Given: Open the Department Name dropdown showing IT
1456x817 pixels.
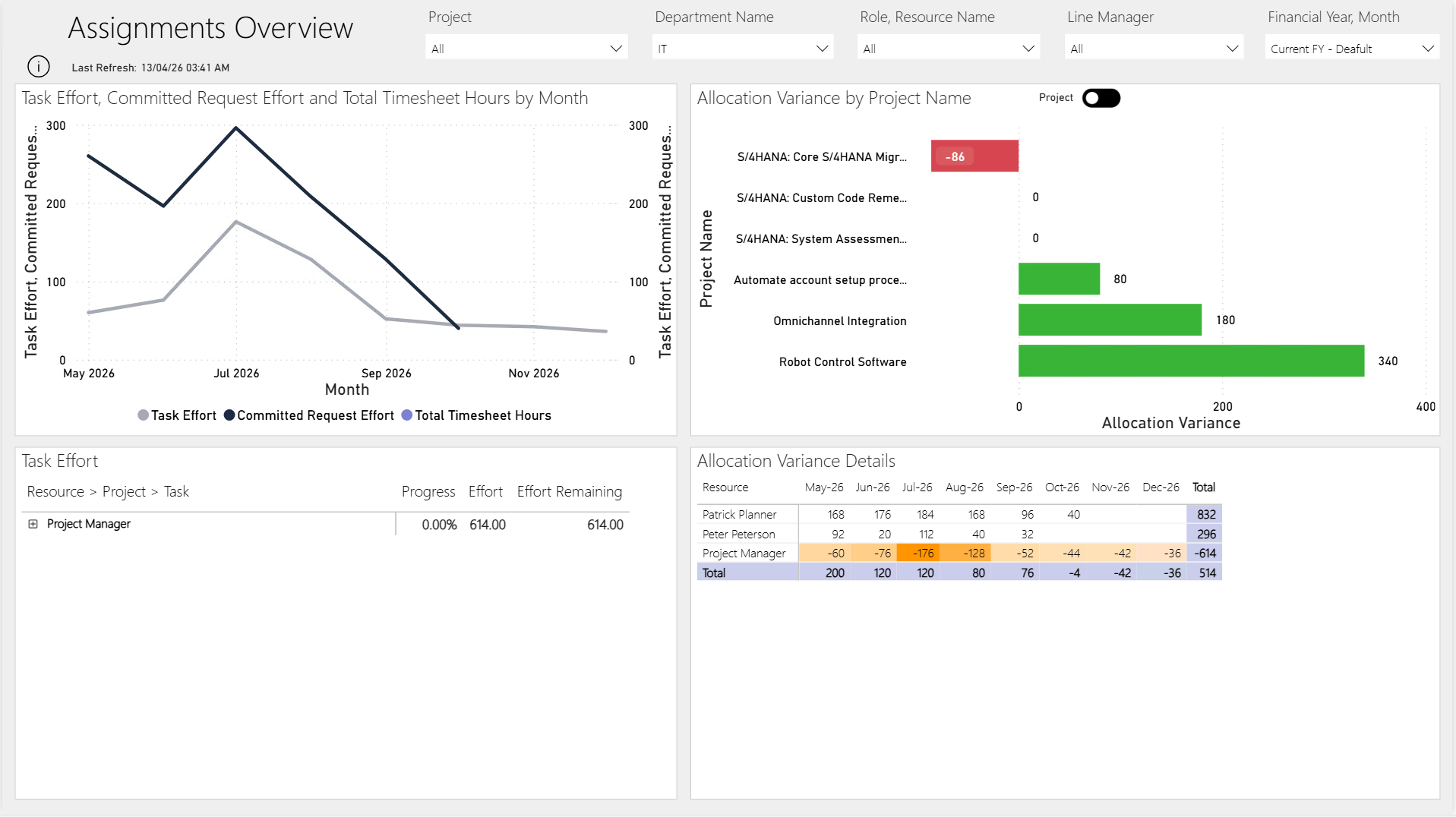Looking at the screenshot, I should [x=743, y=49].
